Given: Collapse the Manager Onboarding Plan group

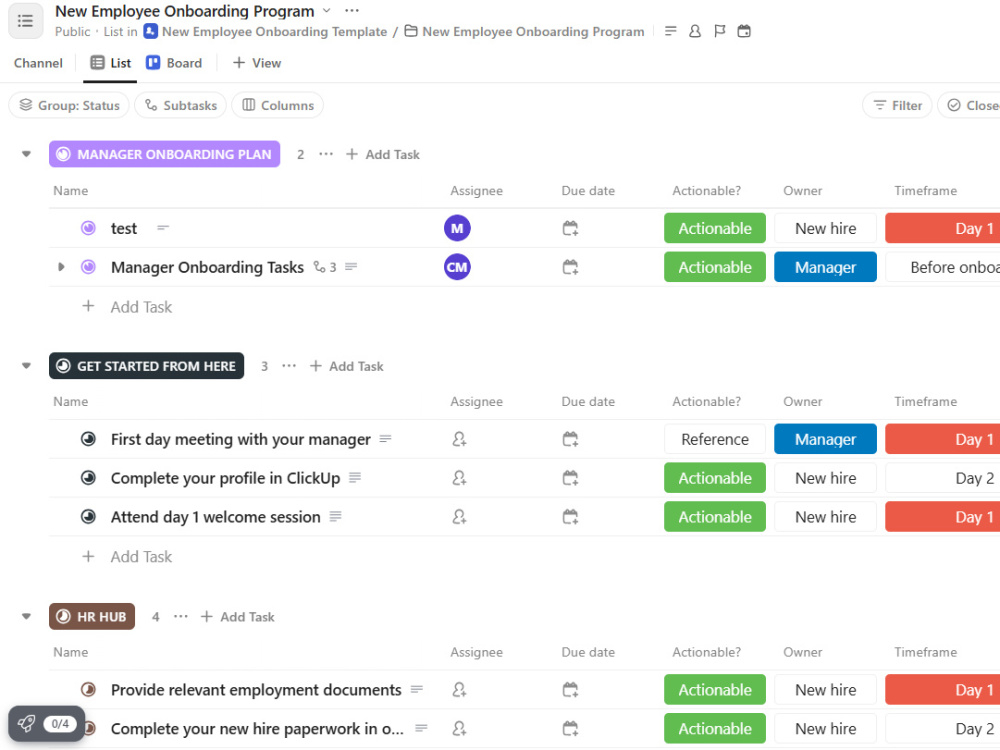Looking at the screenshot, I should (26, 154).
